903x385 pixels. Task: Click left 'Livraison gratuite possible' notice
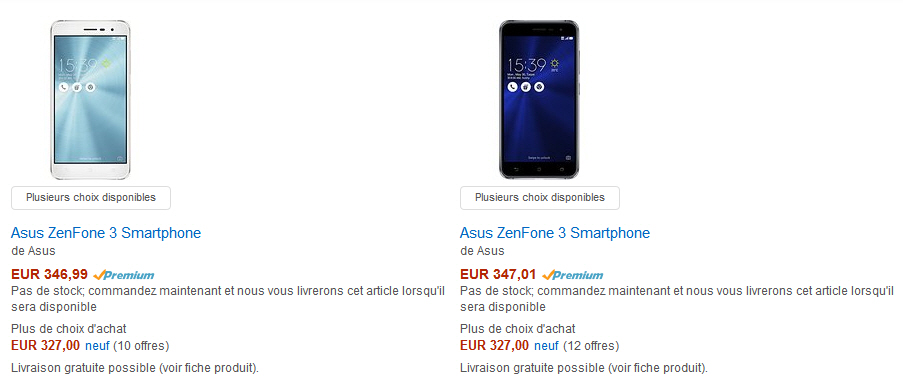tap(135, 368)
